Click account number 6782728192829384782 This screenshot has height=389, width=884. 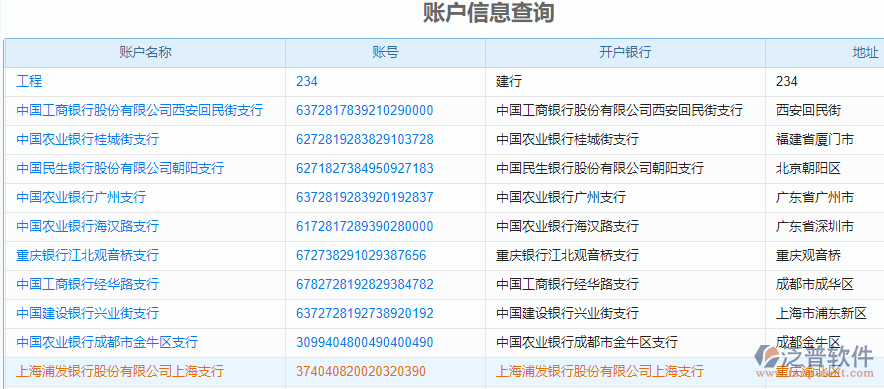point(365,284)
